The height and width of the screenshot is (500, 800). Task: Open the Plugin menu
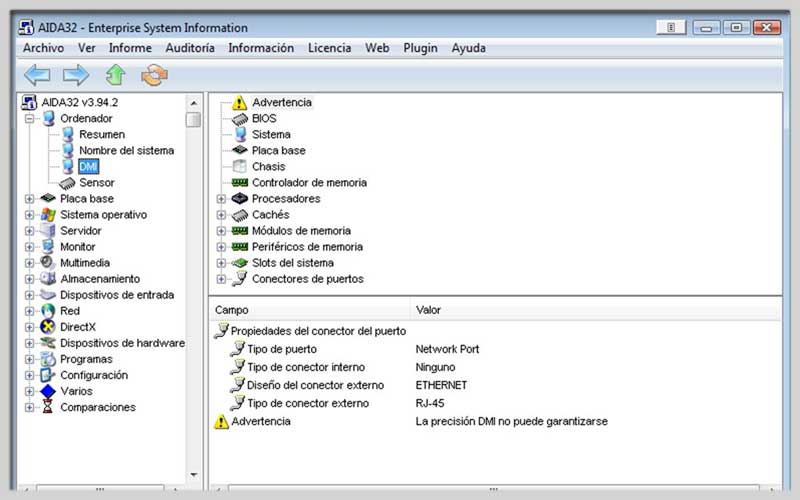pos(420,48)
